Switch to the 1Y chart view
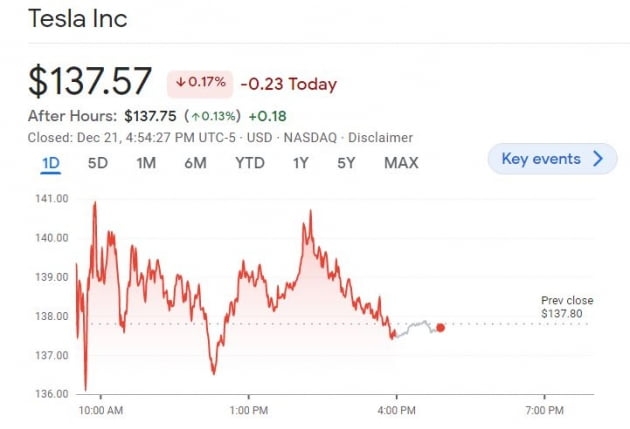 (300, 162)
